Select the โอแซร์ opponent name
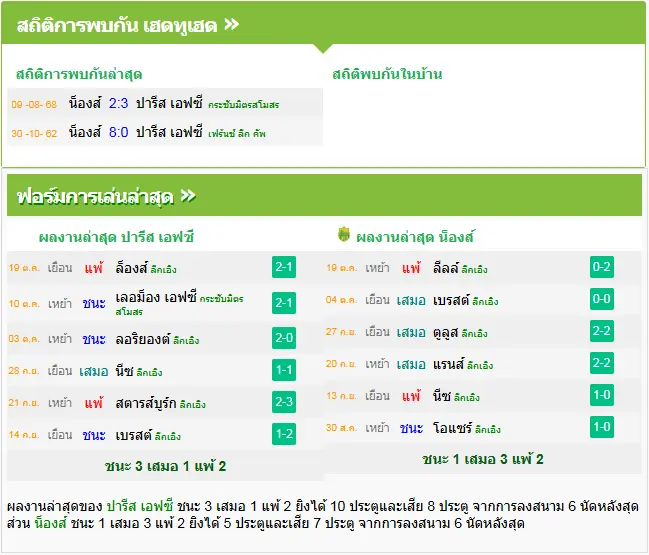The width and height of the screenshot is (649, 555). pyautogui.click(x=452, y=428)
